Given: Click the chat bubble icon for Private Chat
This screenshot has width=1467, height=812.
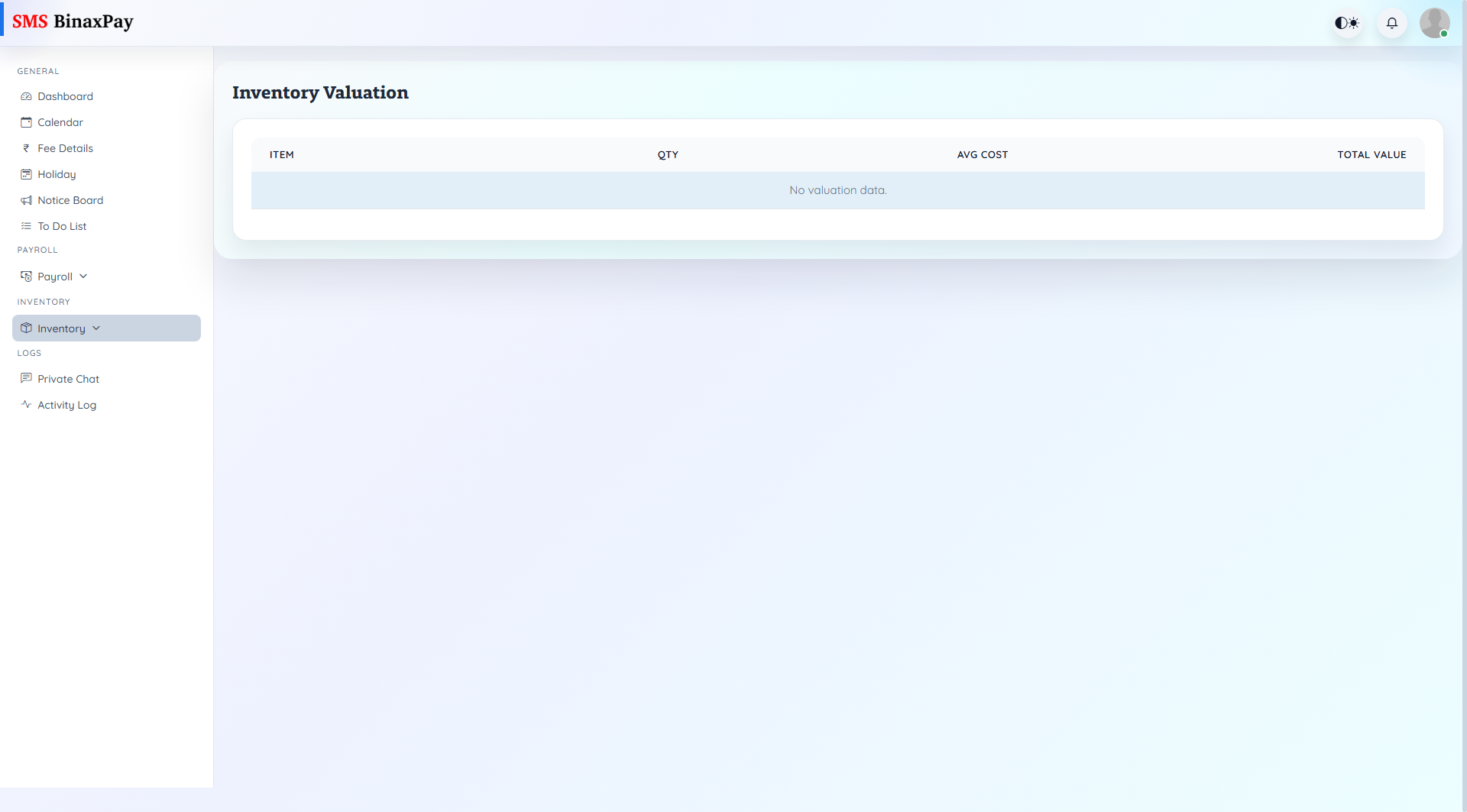Looking at the screenshot, I should pyautogui.click(x=26, y=379).
